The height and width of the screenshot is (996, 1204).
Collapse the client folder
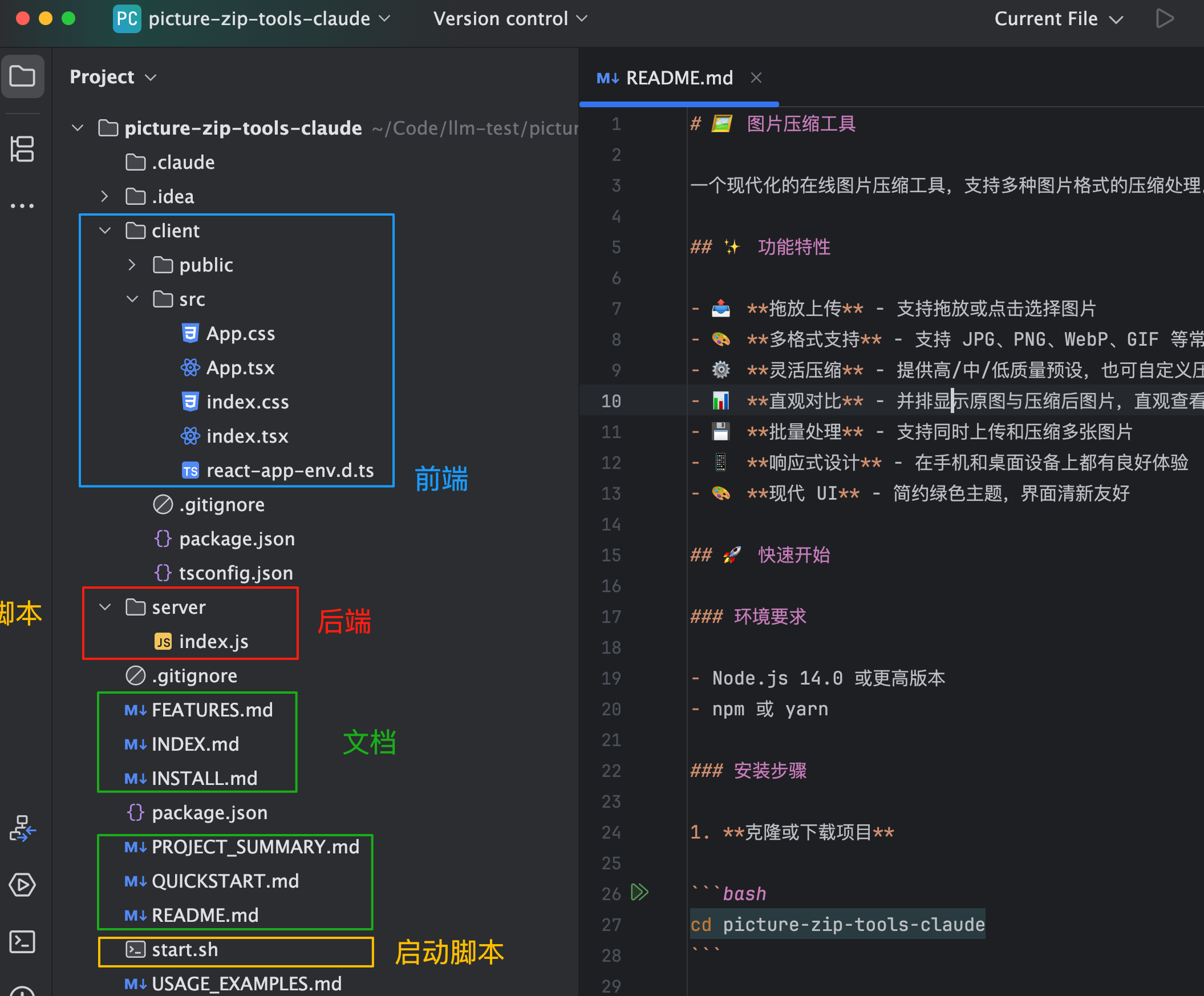tap(105, 231)
